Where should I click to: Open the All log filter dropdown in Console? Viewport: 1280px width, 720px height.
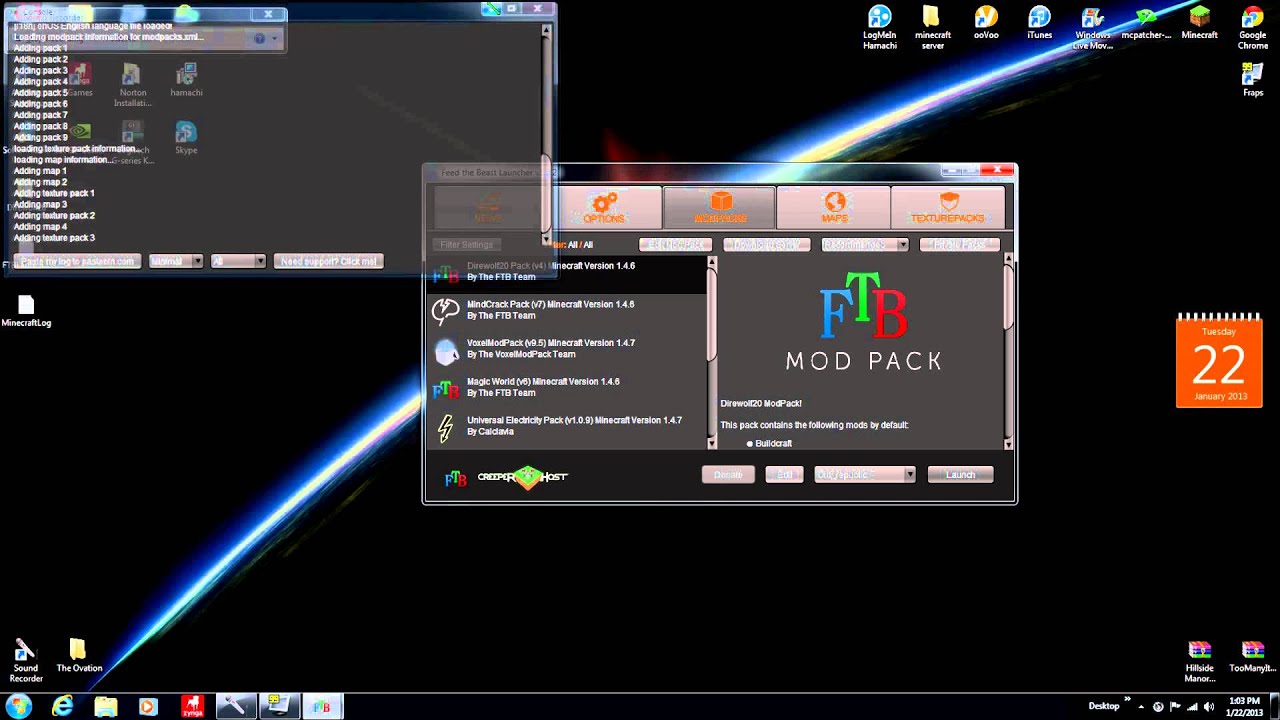238,261
